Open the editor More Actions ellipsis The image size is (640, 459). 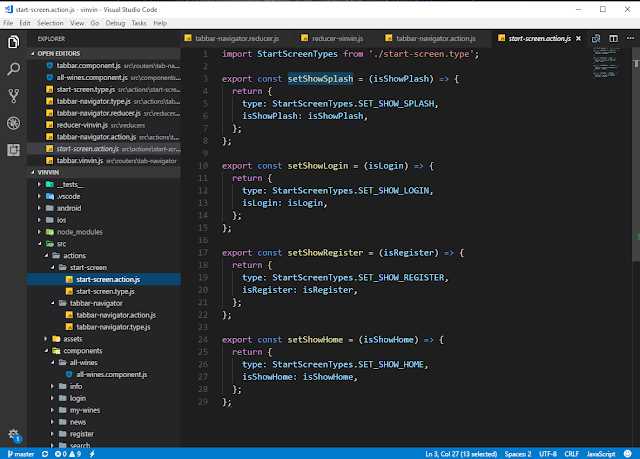click(630, 38)
